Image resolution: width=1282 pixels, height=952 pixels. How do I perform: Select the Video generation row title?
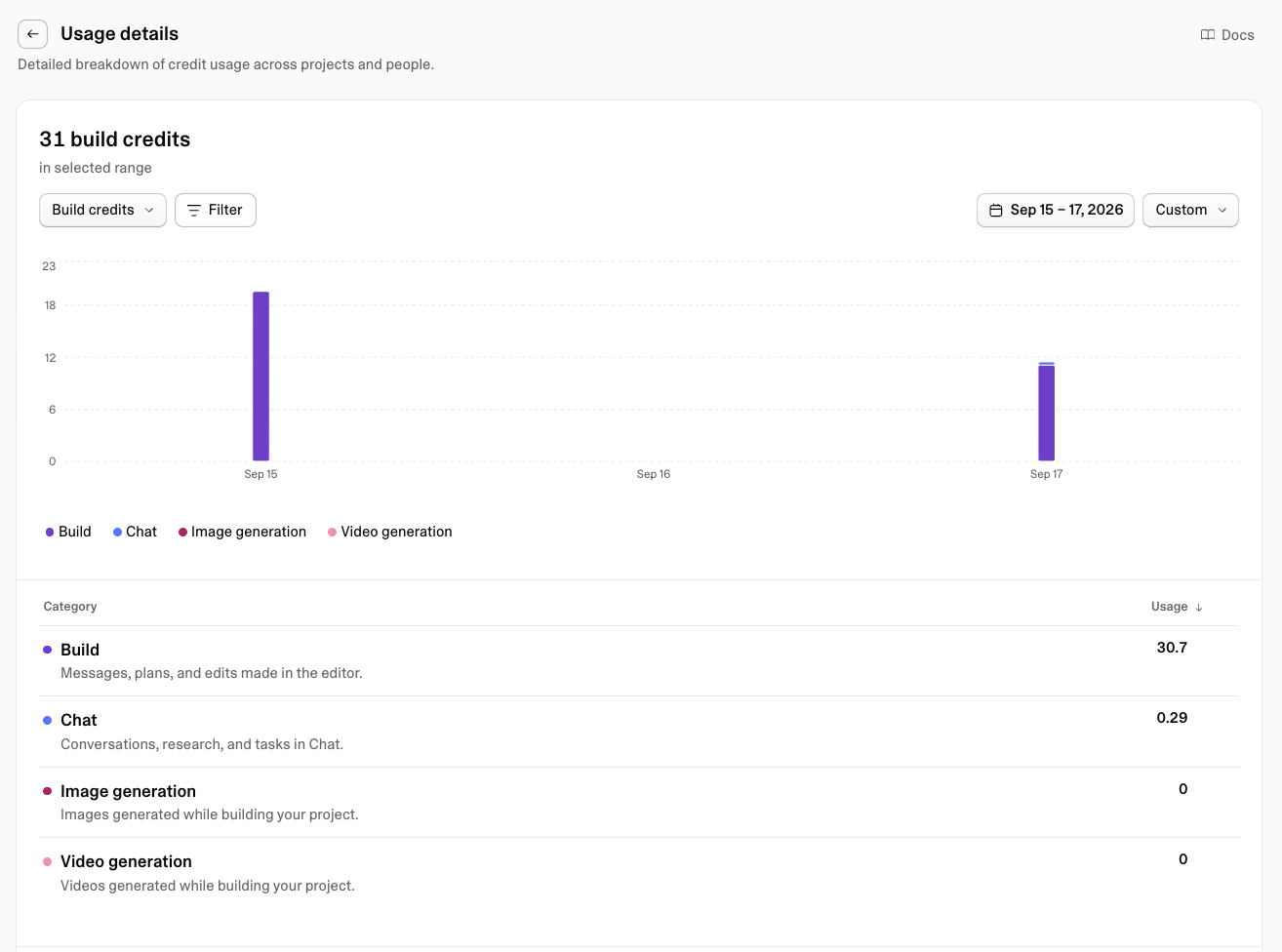point(126,861)
